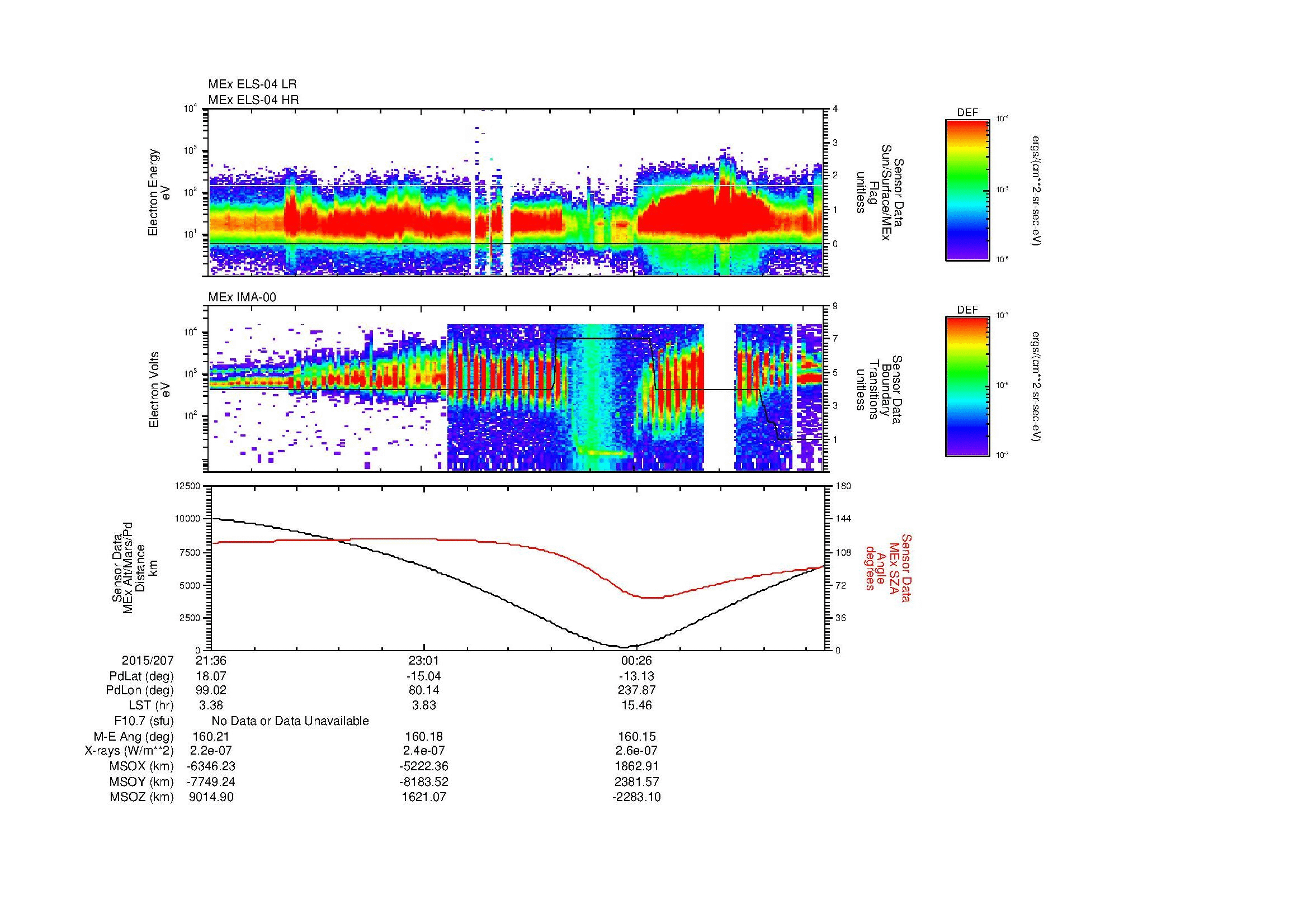Click the 'MEx ELS-04 LR' plot title
The height and width of the screenshot is (924, 1308).
coord(252,84)
